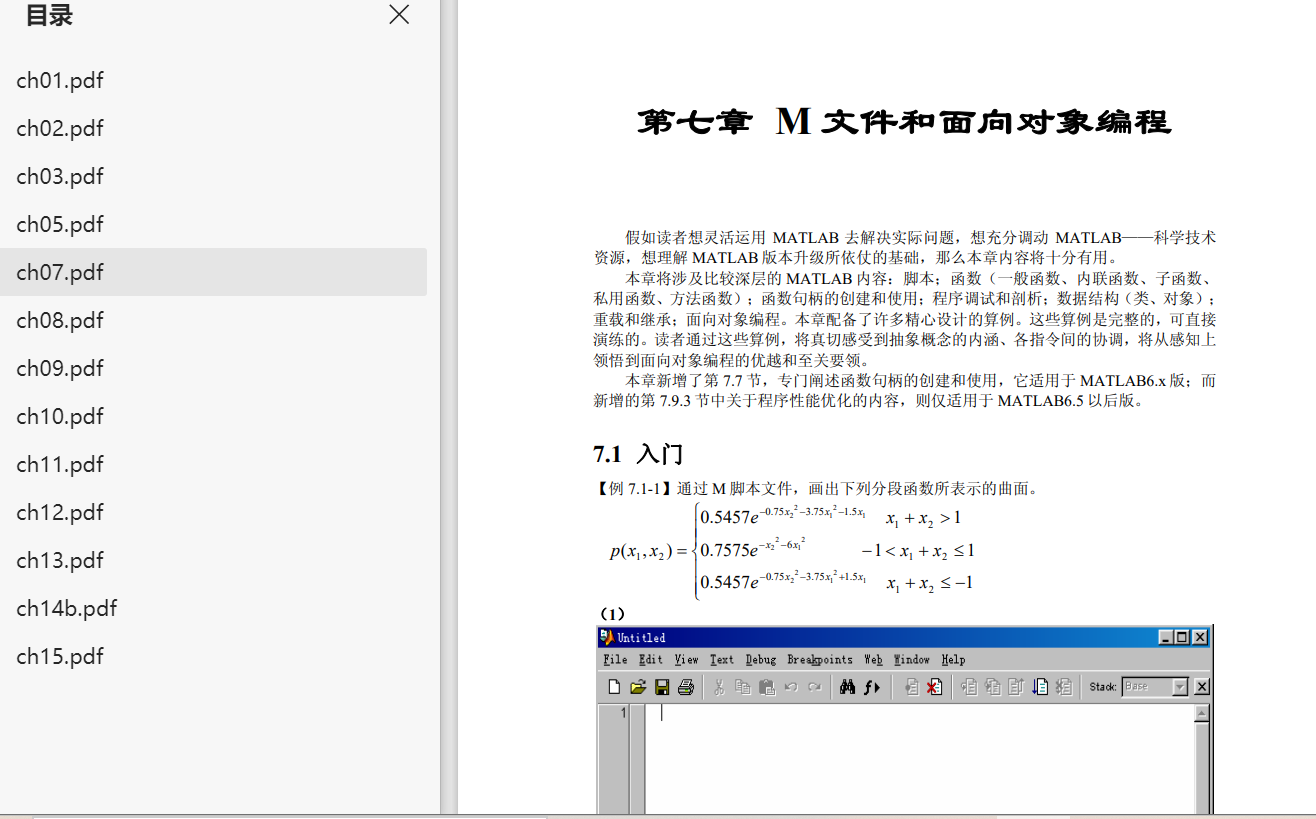This screenshot has height=819, width=1316.
Task: Open the Help menu in Untitled editor
Action: [954, 660]
